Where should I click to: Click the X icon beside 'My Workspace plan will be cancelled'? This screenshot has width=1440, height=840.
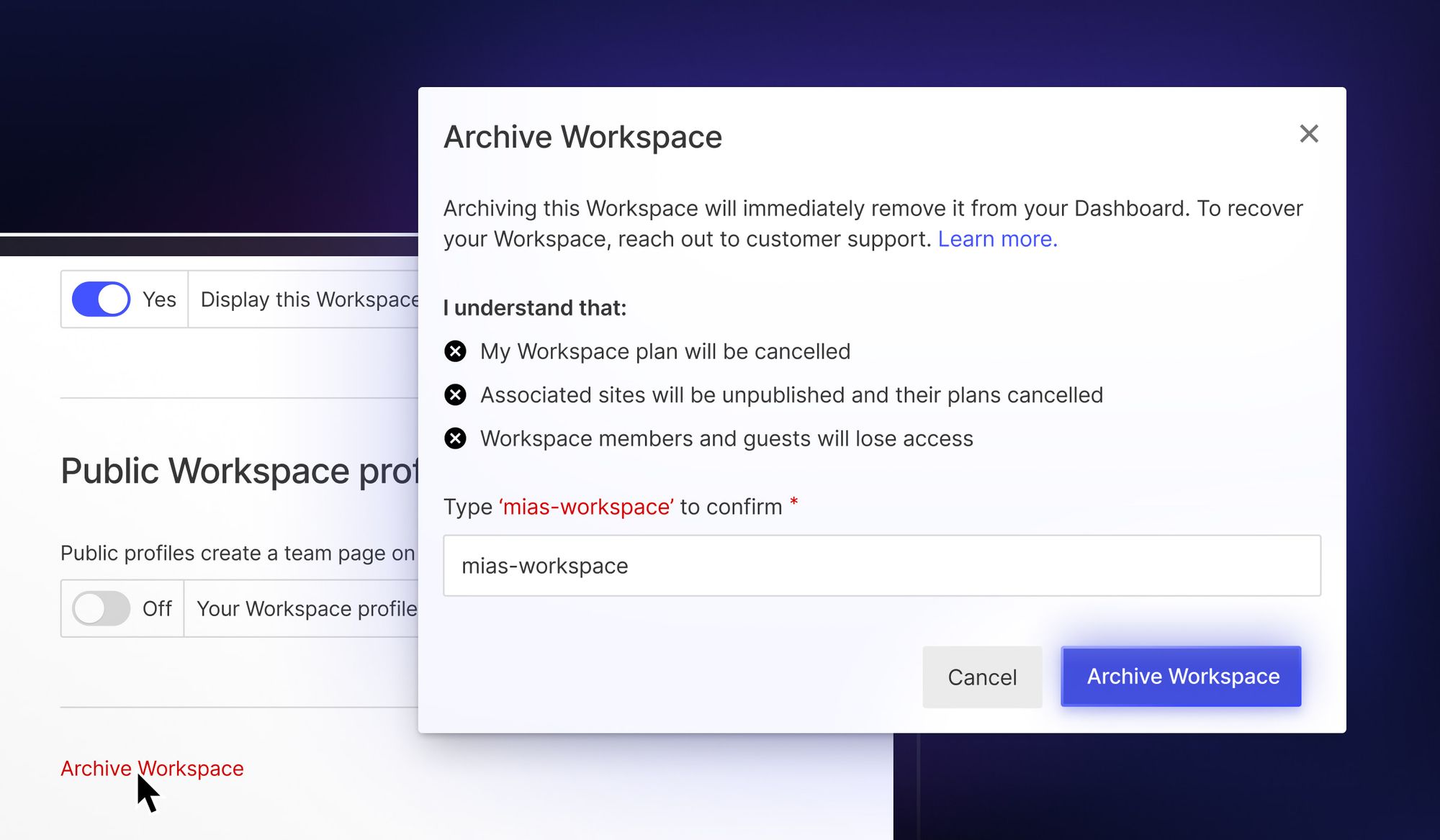tap(454, 351)
